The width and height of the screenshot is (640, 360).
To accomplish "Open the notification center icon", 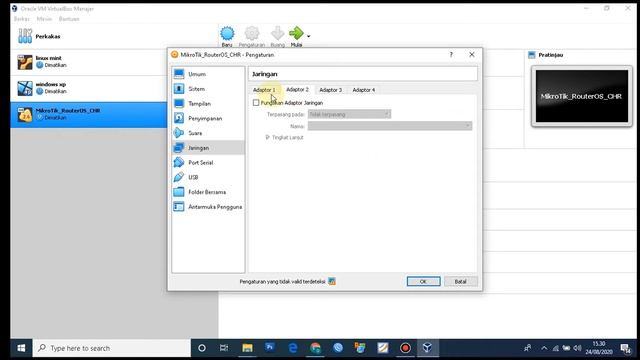I will 625,348.
